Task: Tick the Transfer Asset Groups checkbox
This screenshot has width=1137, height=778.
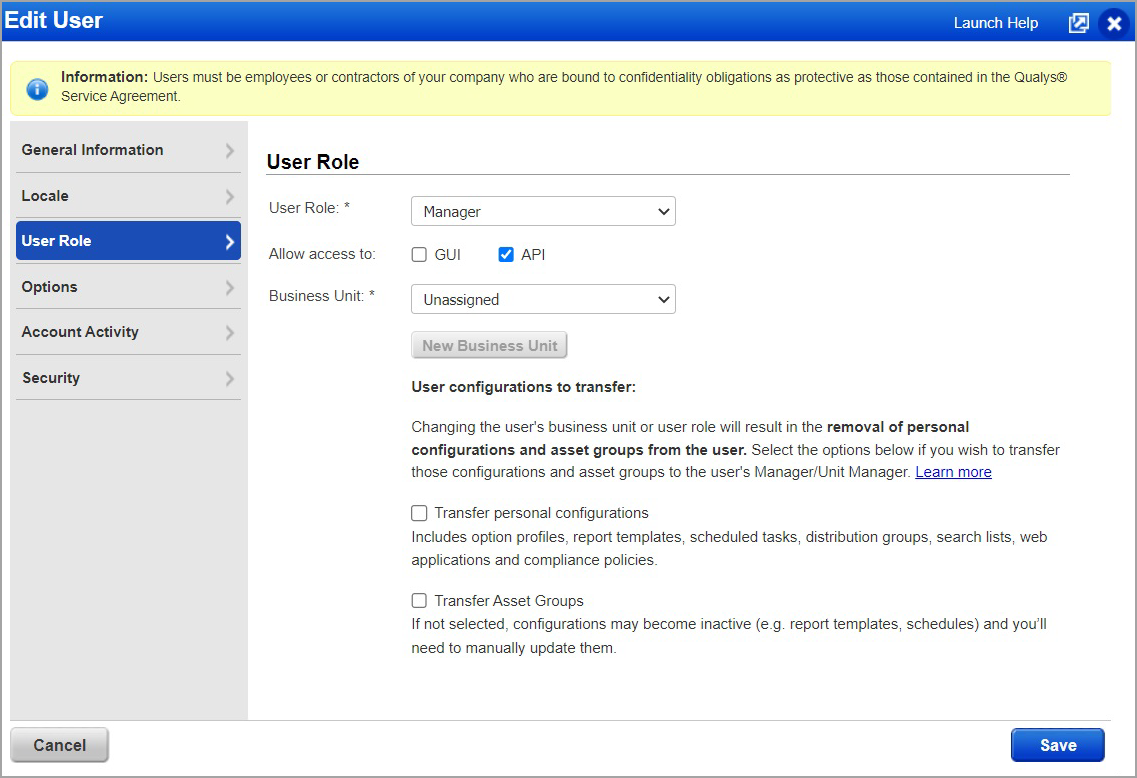Action: pyautogui.click(x=420, y=601)
